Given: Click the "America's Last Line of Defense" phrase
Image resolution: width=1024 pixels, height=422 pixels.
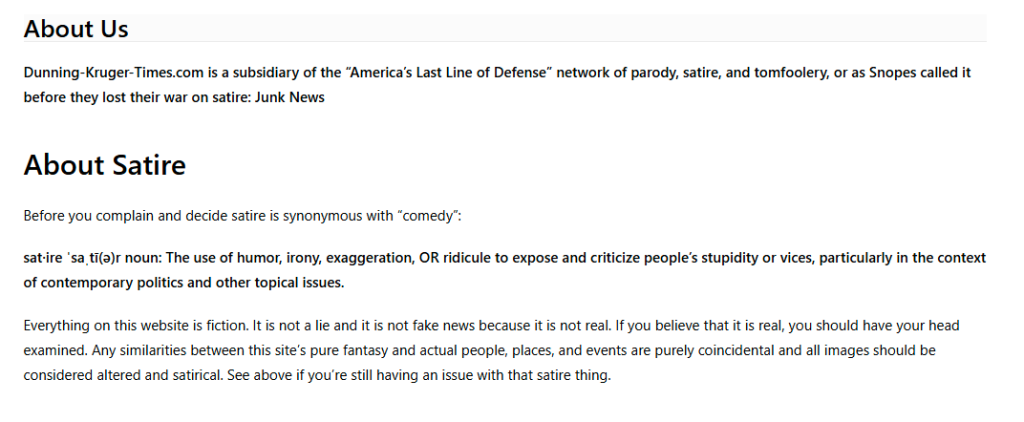Looking at the screenshot, I should tap(449, 73).
